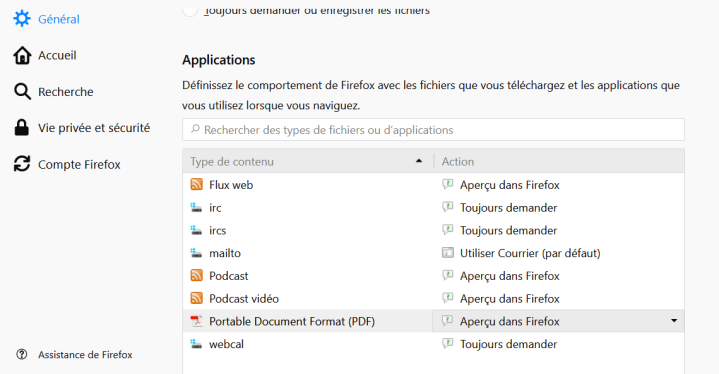This screenshot has width=719, height=374.
Task: Click the action icon in Podcast row
Action: pyautogui.click(x=448, y=275)
